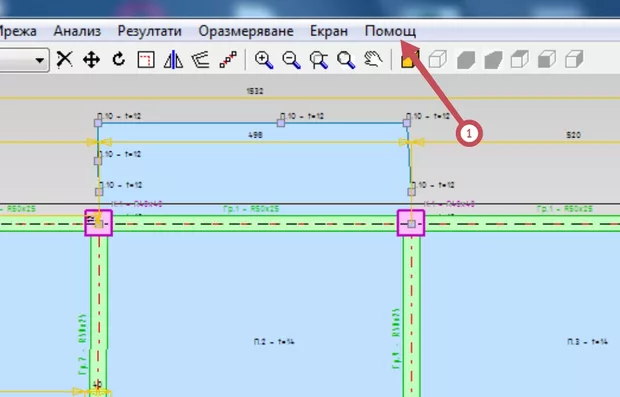The height and width of the screenshot is (397, 620).
Task: Choose the Rotate tool
Action: pos(119,60)
